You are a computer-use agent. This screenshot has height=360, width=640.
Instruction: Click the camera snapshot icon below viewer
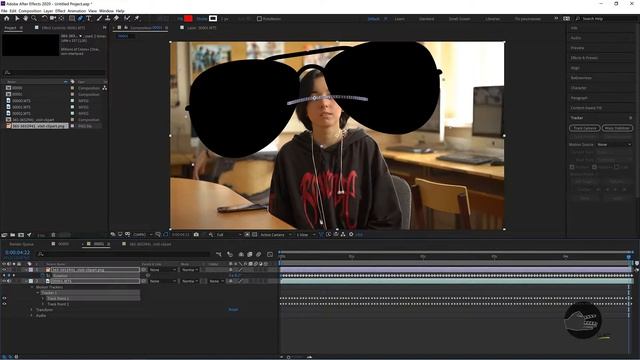pos(196,235)
